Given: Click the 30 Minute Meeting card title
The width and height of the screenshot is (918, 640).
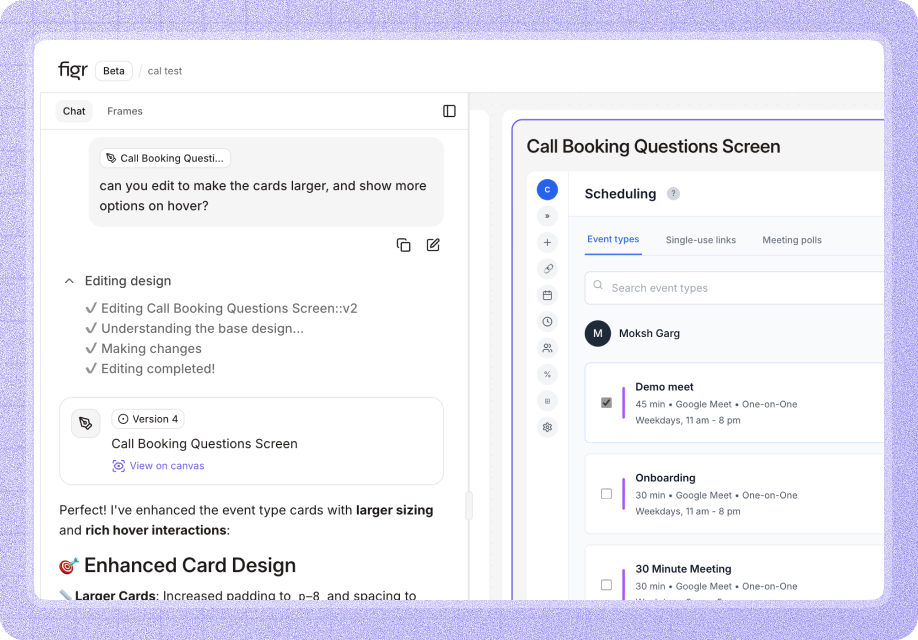Looking at the screenshot, I should 683,569.
